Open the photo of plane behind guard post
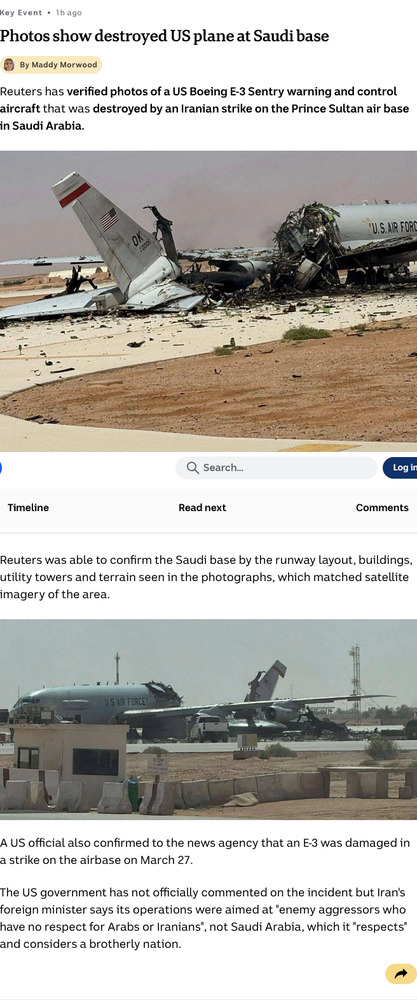The height and width of the screenshot is (1000, 417). pyautogui.click(x=208, y=719)
